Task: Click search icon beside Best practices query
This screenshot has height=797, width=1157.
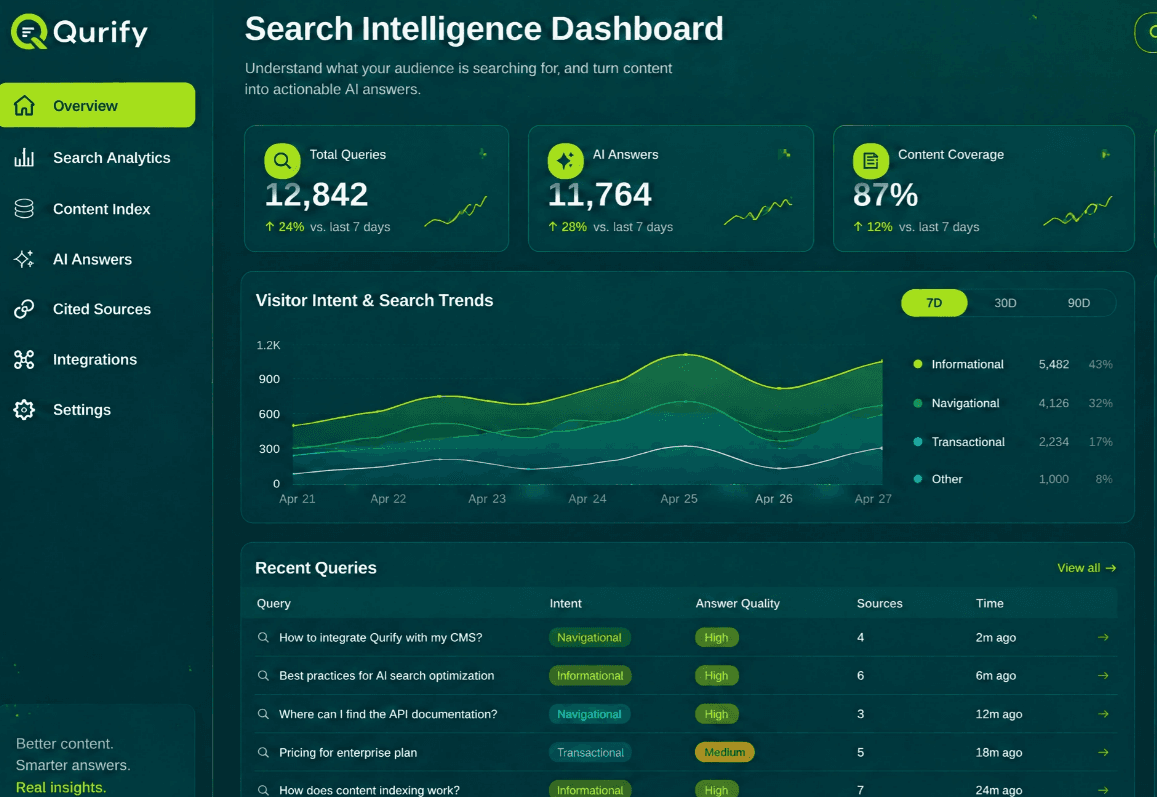Action: 263,675
